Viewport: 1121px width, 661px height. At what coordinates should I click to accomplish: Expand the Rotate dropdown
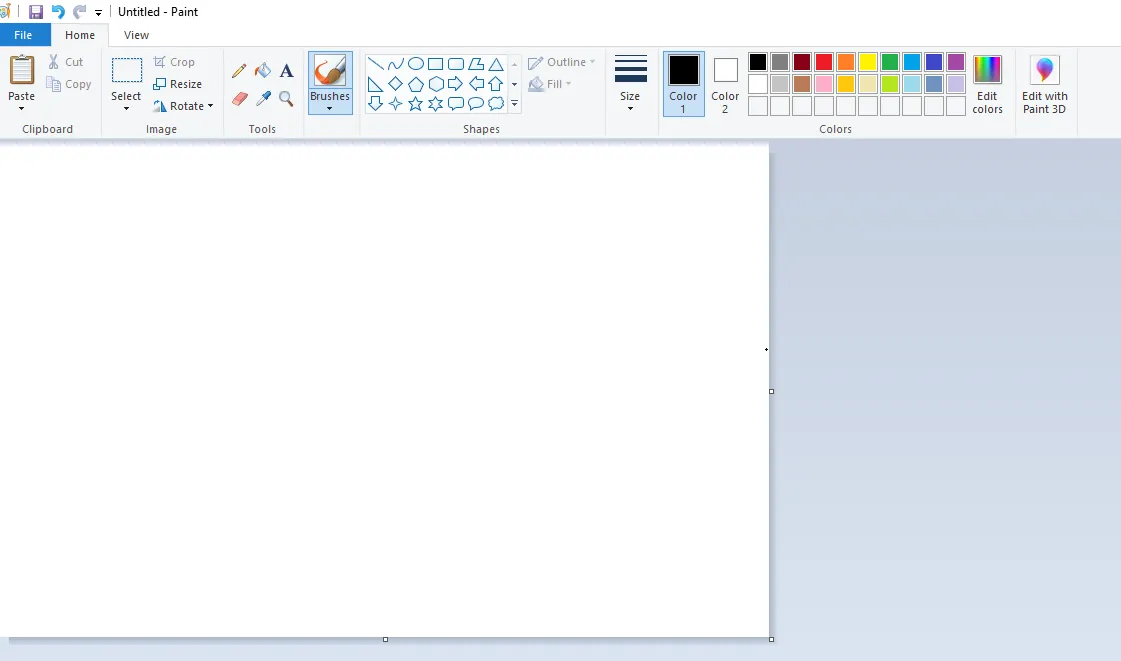210,106
